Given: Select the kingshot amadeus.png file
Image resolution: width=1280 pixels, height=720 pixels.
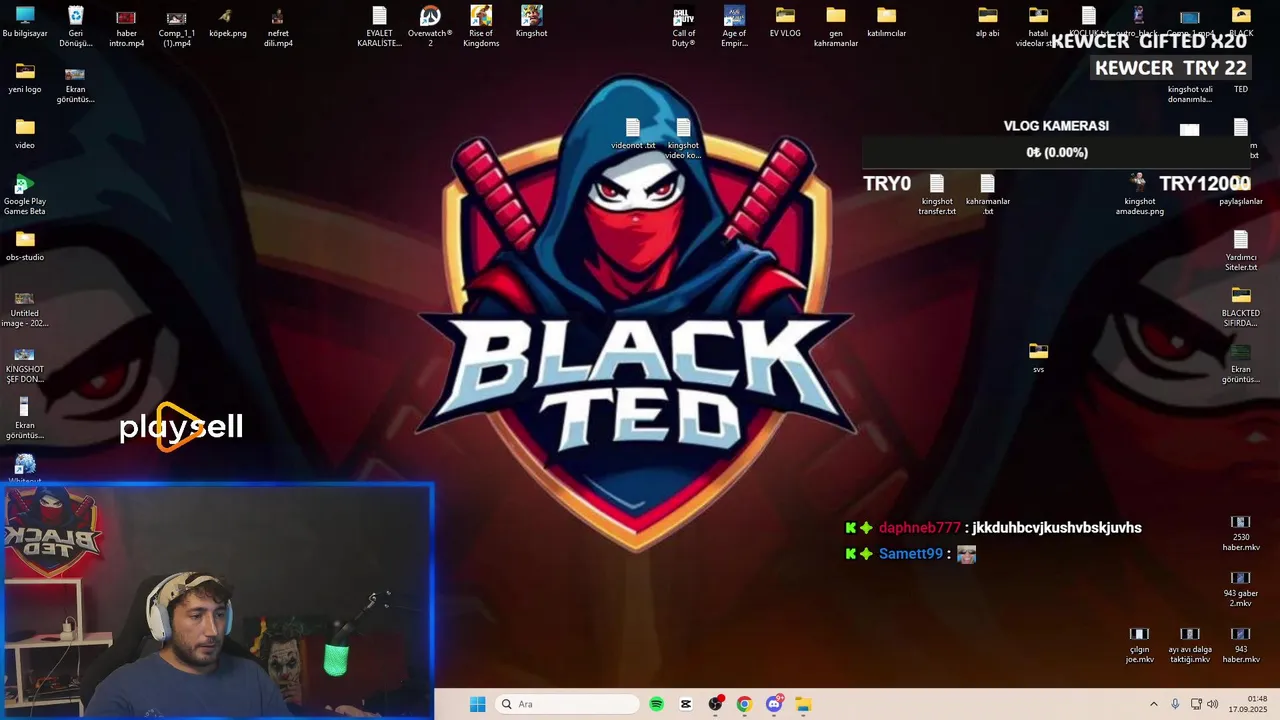Looking at the screenshot, I should coord(1139,194).
